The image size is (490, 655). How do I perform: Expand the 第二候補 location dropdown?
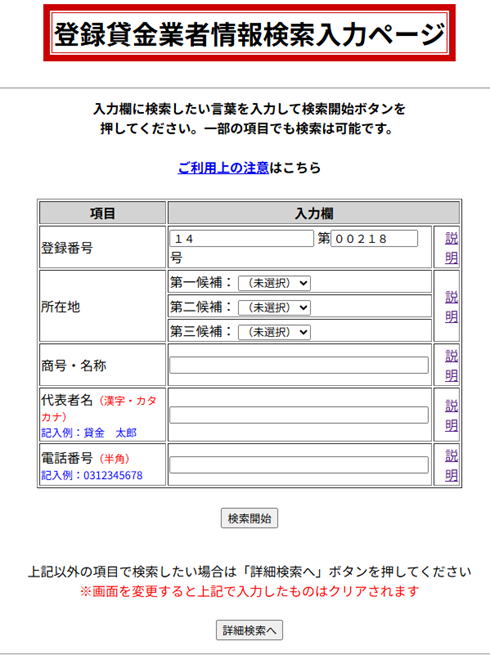pyautogui.click(x=274, y=308)
